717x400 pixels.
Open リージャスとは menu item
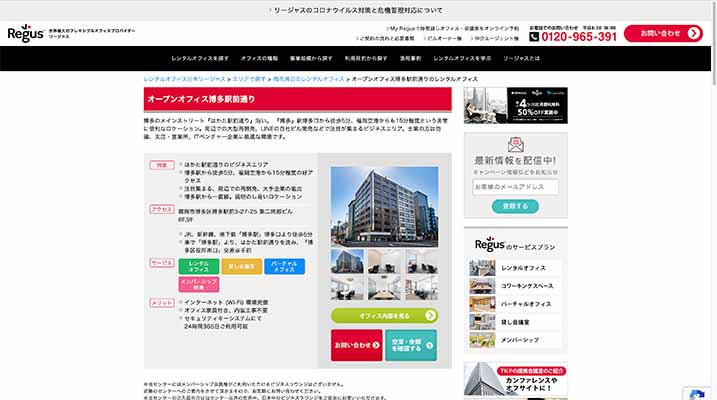(521, 59)
